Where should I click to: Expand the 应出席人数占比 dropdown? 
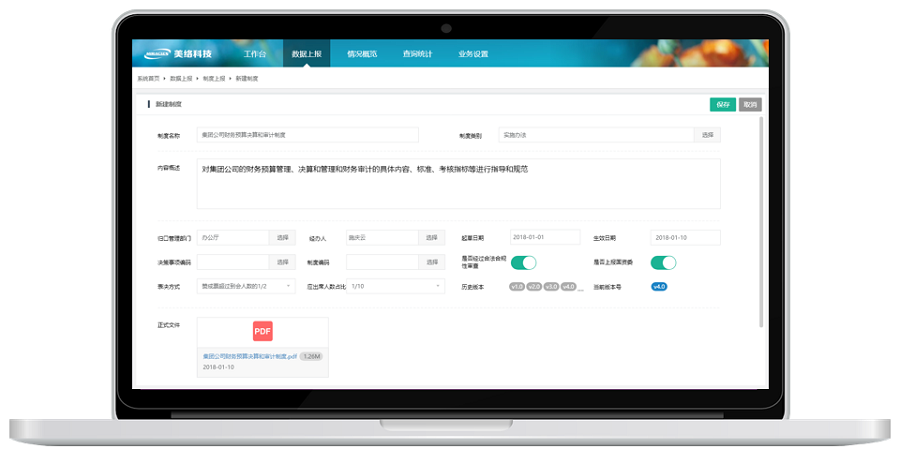(396, 286)
